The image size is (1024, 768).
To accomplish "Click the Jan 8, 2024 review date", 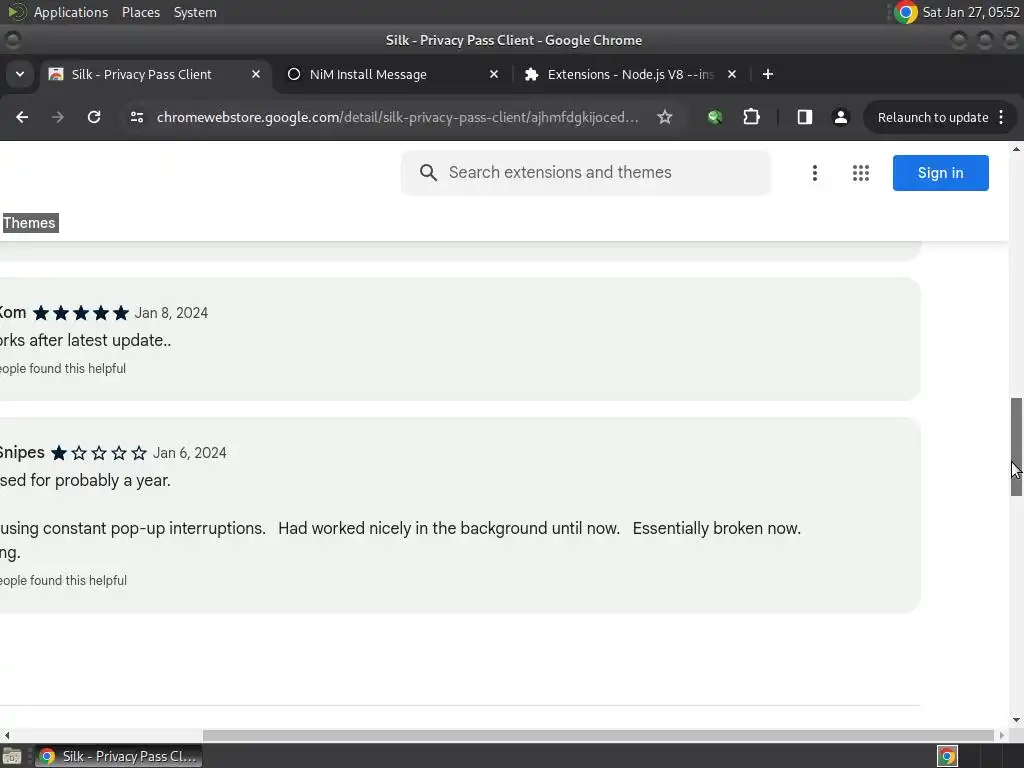I will tap(171, 313).
